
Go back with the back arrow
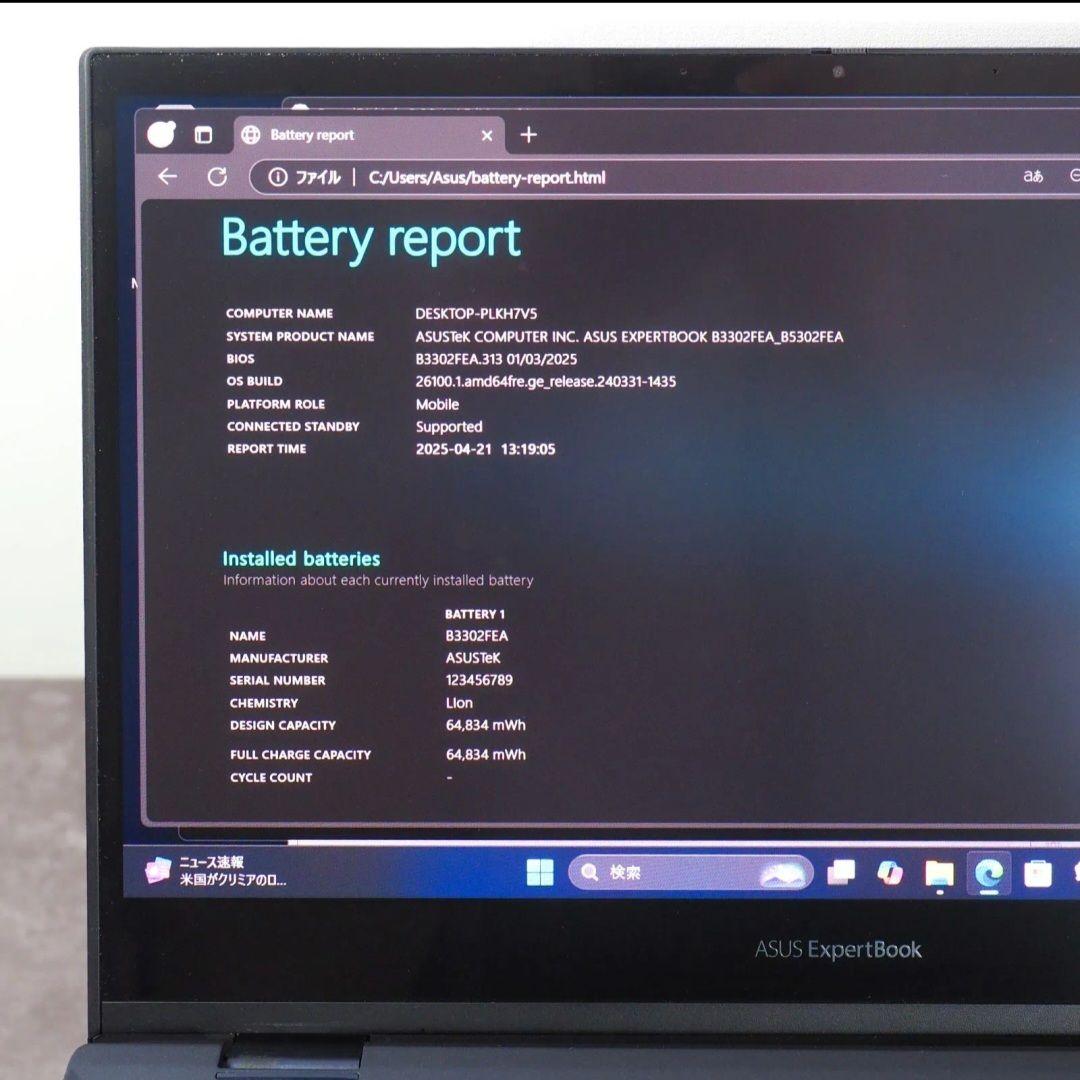coord(167,177)
